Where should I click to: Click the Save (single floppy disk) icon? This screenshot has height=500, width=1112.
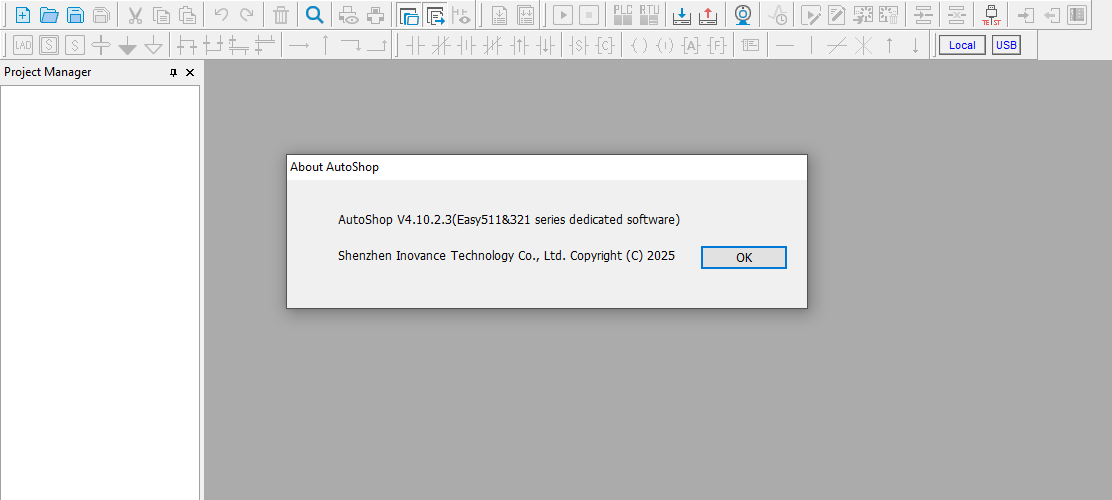[75, 15]
